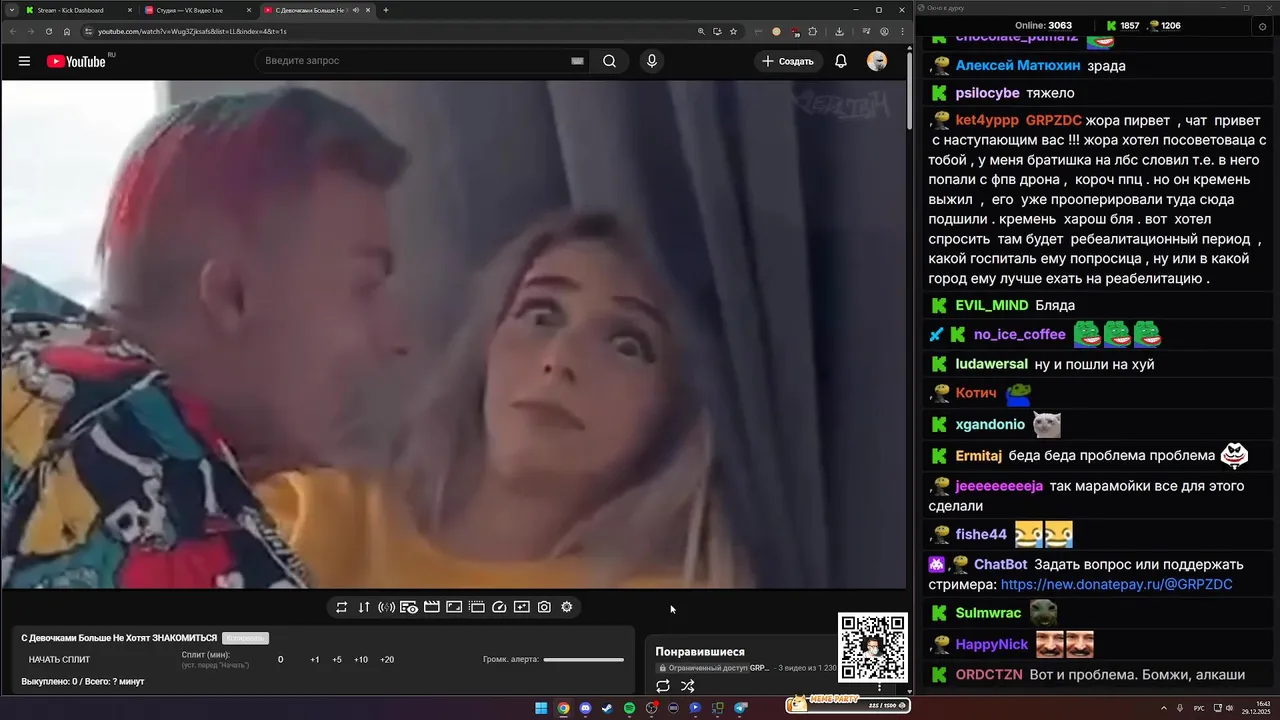The width and height of the screenshot is (1280, 720).
Task: Add +10 minutes to split
Action: coord(361,660)
